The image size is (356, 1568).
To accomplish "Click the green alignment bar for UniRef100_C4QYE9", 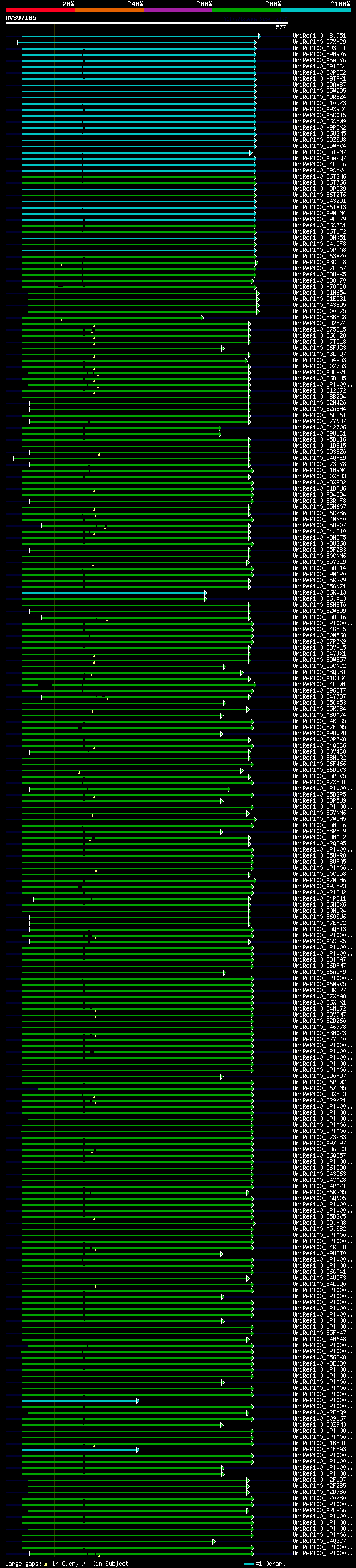I will [x=132, y=458].
